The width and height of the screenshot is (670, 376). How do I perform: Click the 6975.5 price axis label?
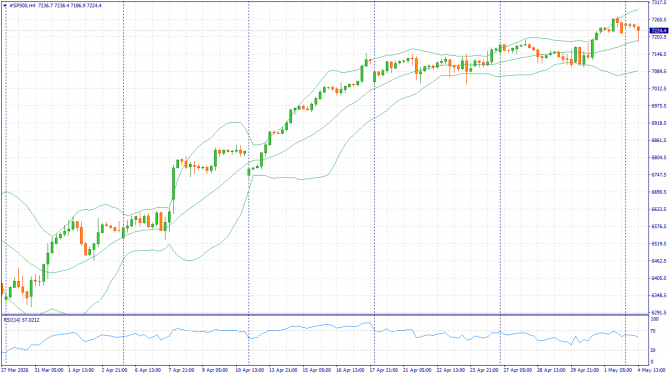coord(659,106)
